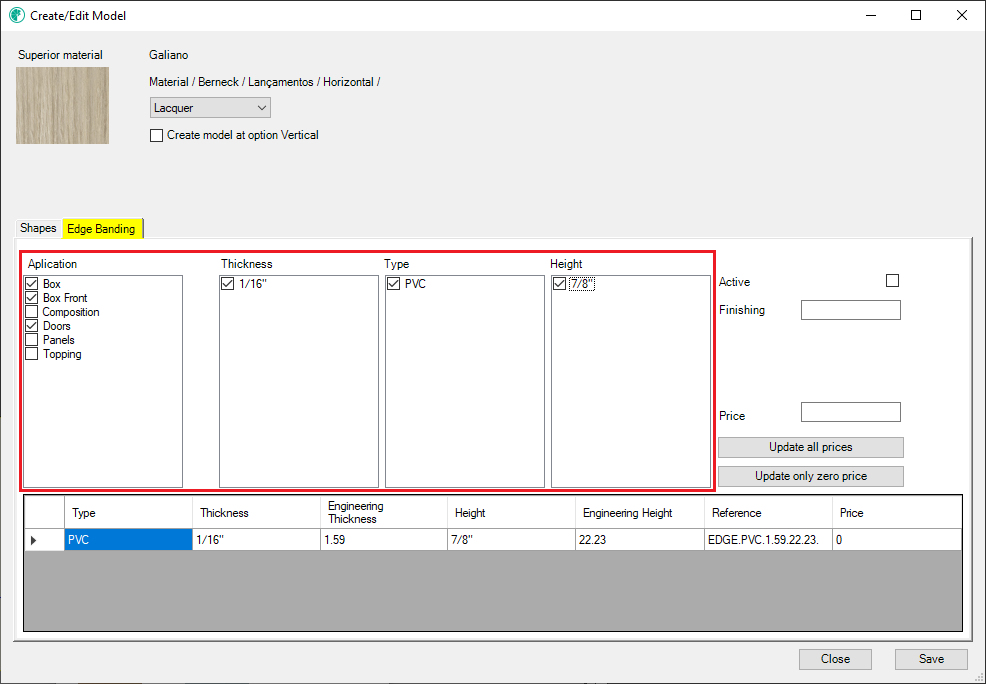Click the EDGE.PVC.1.59.22.23. reference cell
The width and height of the screenshot is (986, 684).
[x=768, y=540]
